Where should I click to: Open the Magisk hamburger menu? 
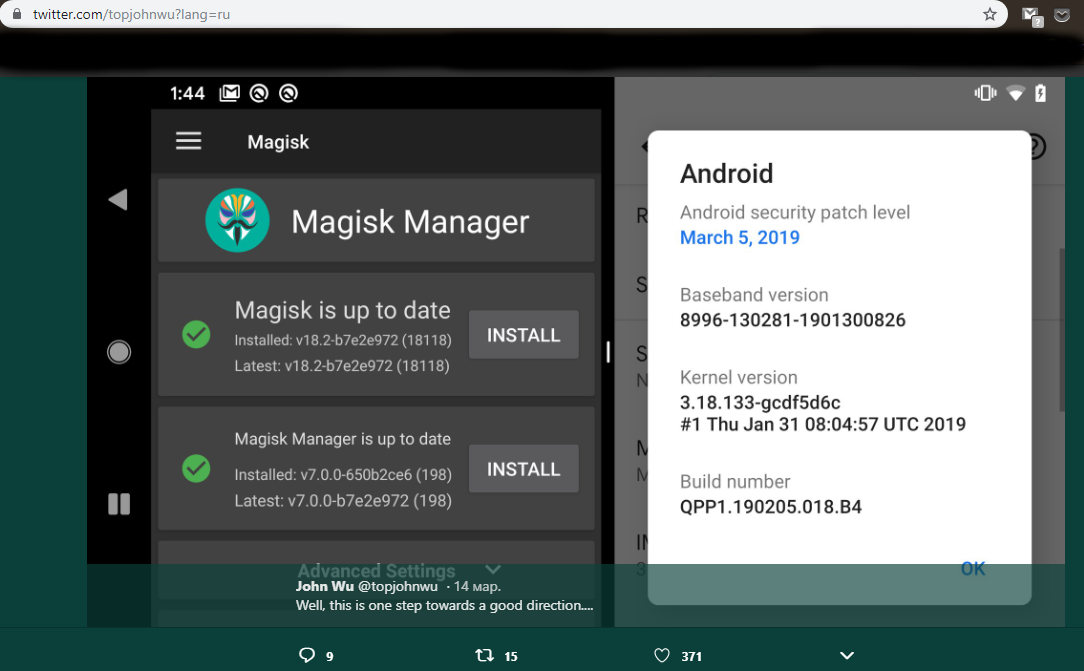tap(188, 141)
